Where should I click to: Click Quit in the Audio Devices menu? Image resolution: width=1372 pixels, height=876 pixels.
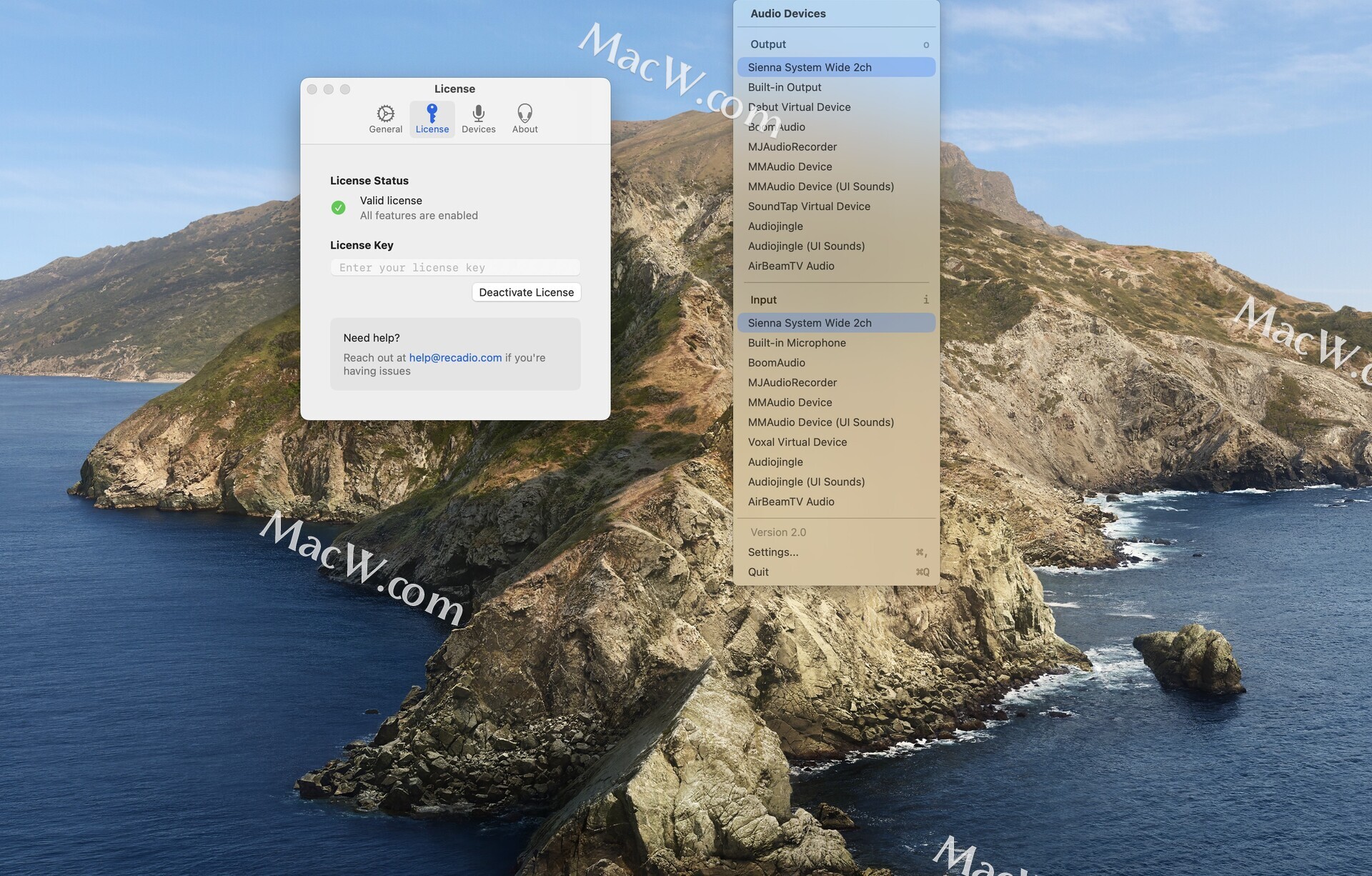click(x=758, y=572)
